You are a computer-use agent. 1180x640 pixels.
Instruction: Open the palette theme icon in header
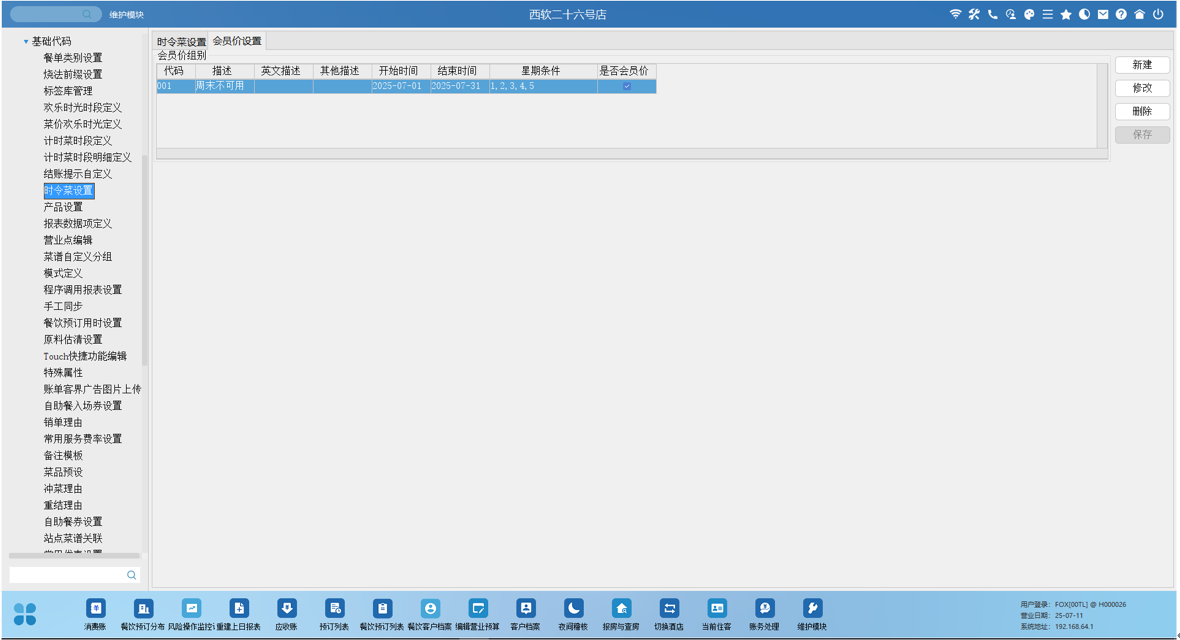tap(1029, 14)
